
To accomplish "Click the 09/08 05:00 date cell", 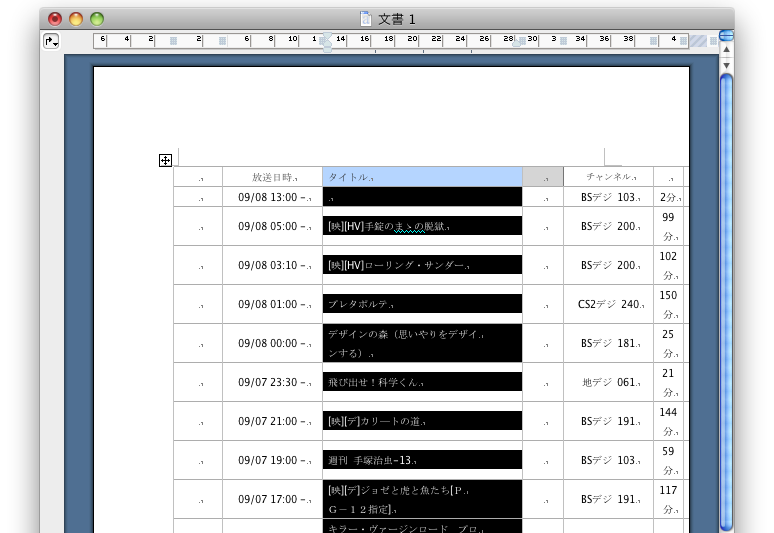I will tap(272, 226).
